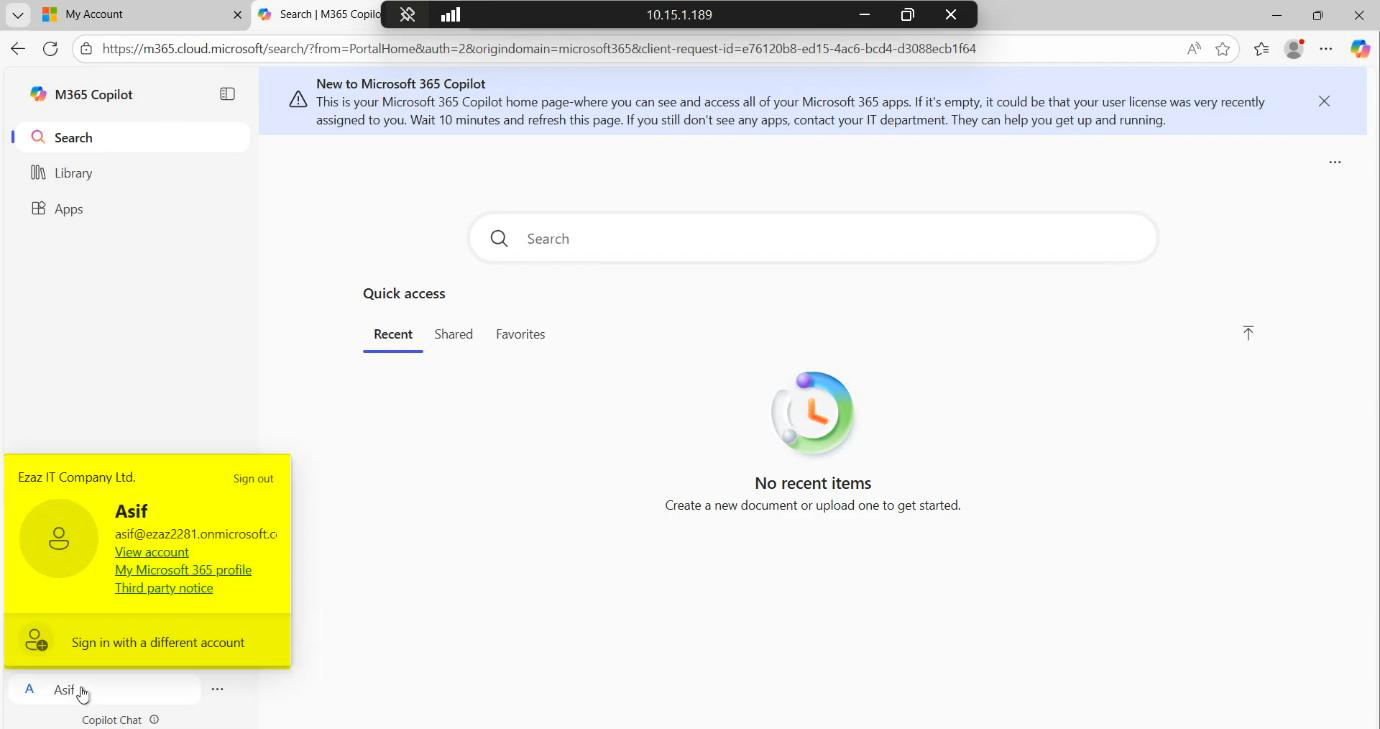The height and width of the screenshot is (729, 1380).
Task: Open Search in the left sidebar
Action: pos(132,138)
